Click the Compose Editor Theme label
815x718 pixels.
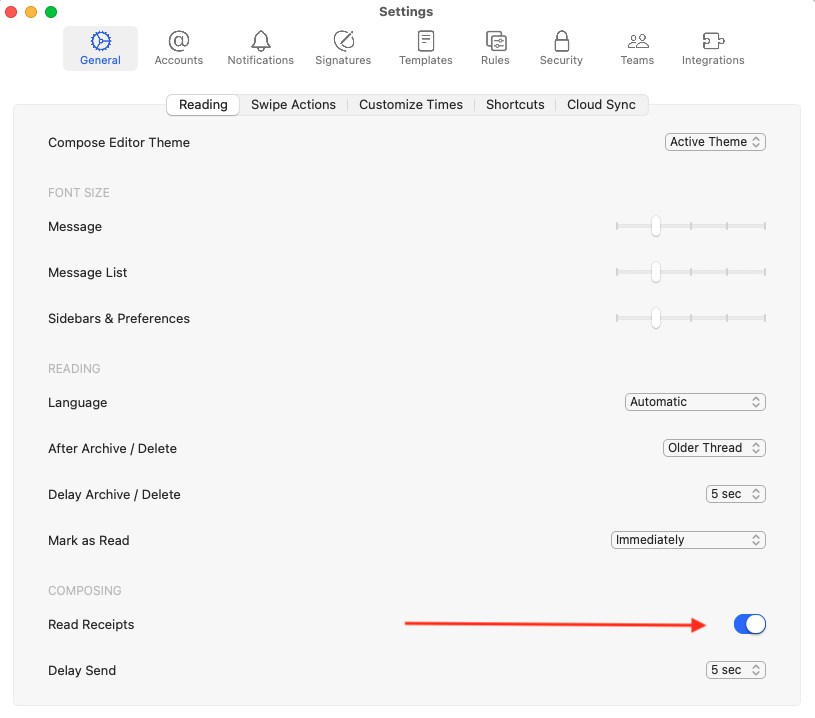(119, 142)
